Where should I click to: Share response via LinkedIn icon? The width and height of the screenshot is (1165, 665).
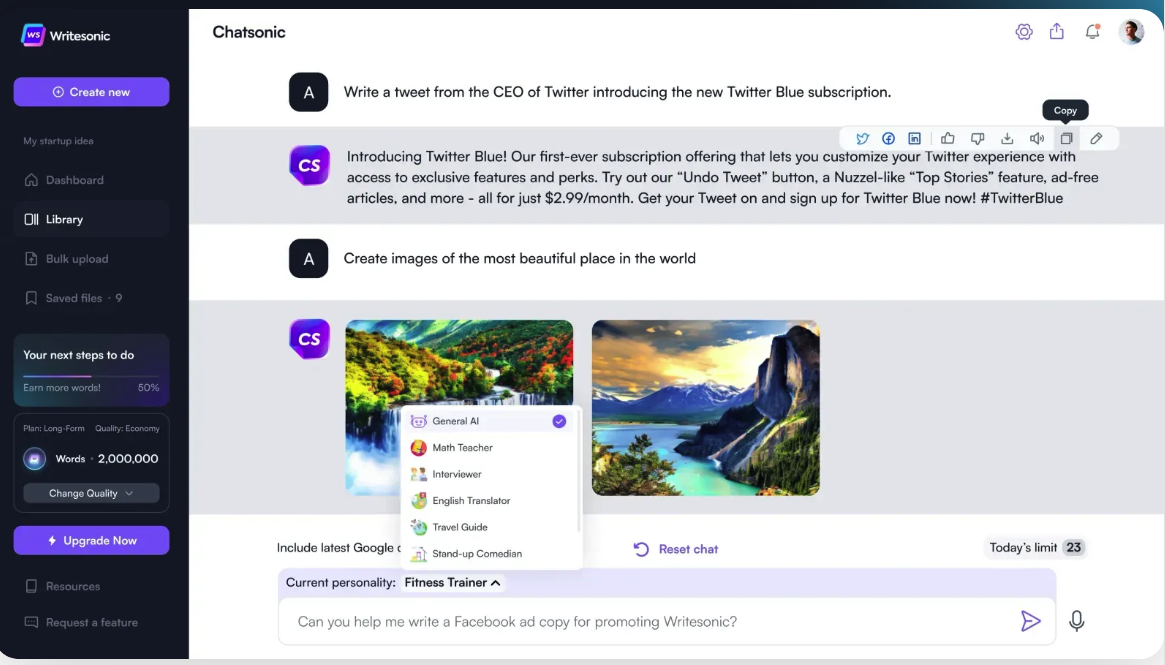tap(914, 138)
